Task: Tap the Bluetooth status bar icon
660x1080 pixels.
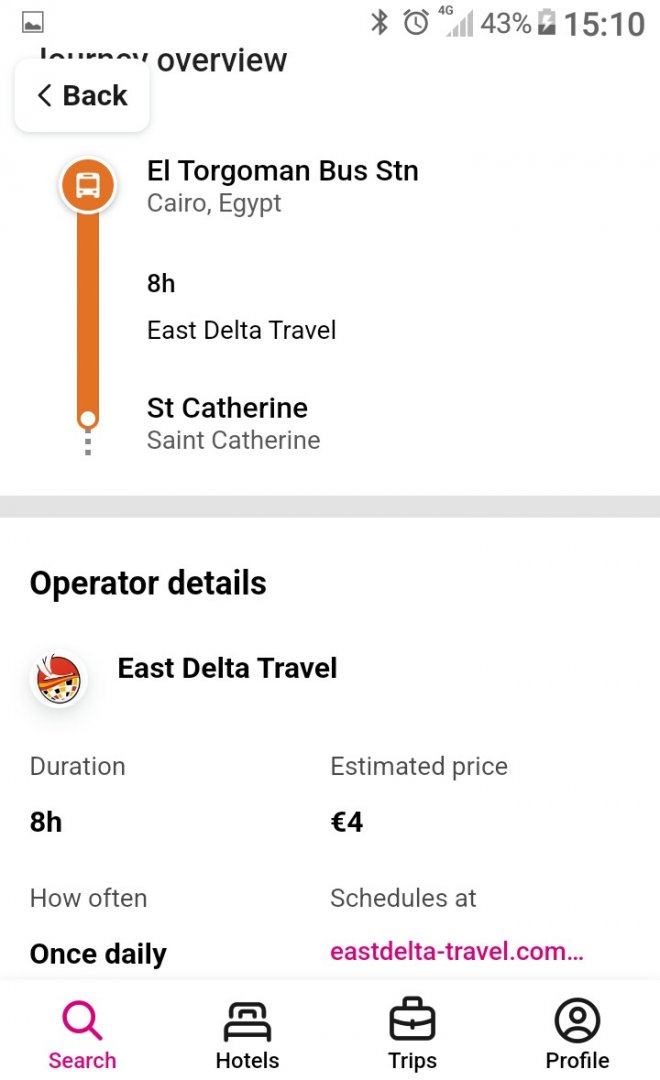Action: click(379, 22)
